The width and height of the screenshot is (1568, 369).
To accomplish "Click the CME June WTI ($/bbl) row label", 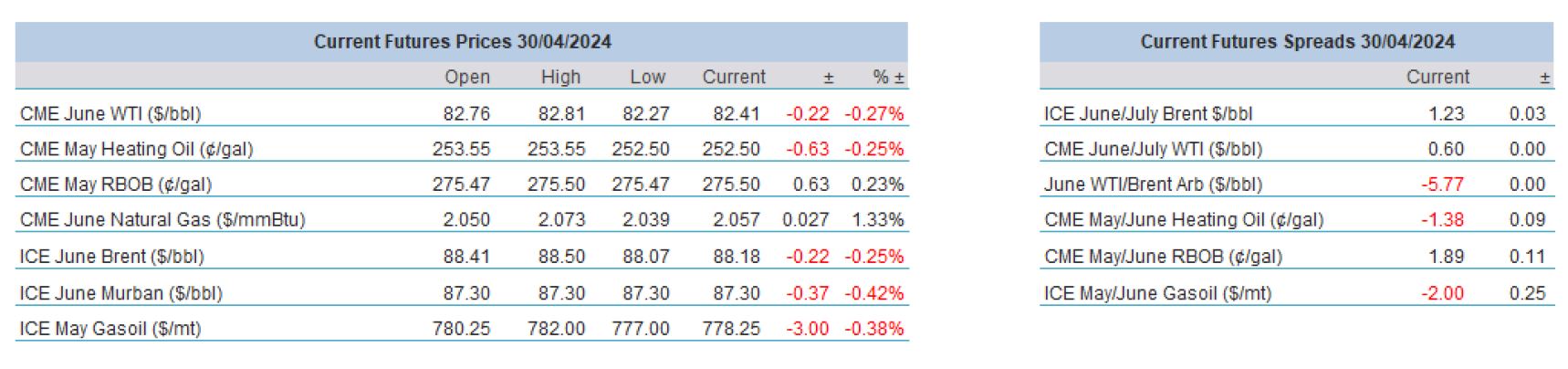I will pos(110,114).
